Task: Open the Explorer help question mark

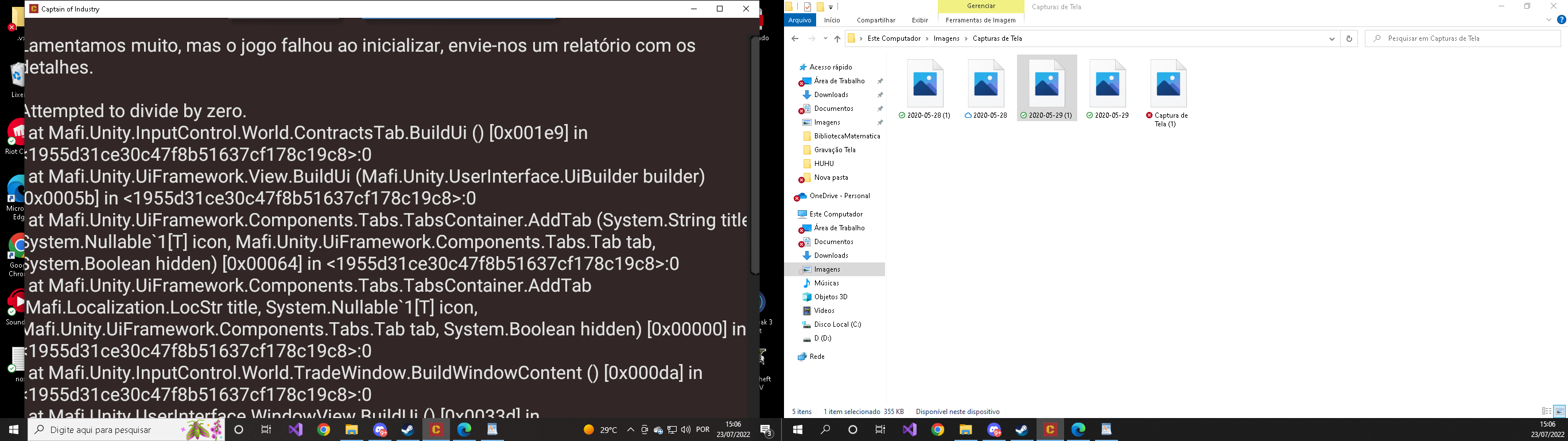Action: 1561,20
